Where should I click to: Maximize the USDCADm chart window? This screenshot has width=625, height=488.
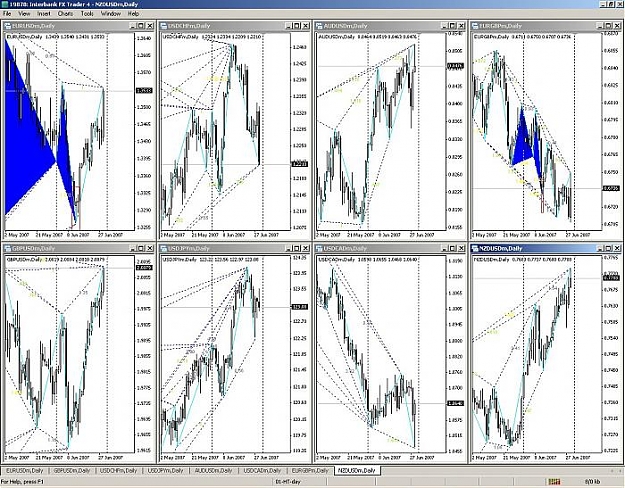point(452,248)
